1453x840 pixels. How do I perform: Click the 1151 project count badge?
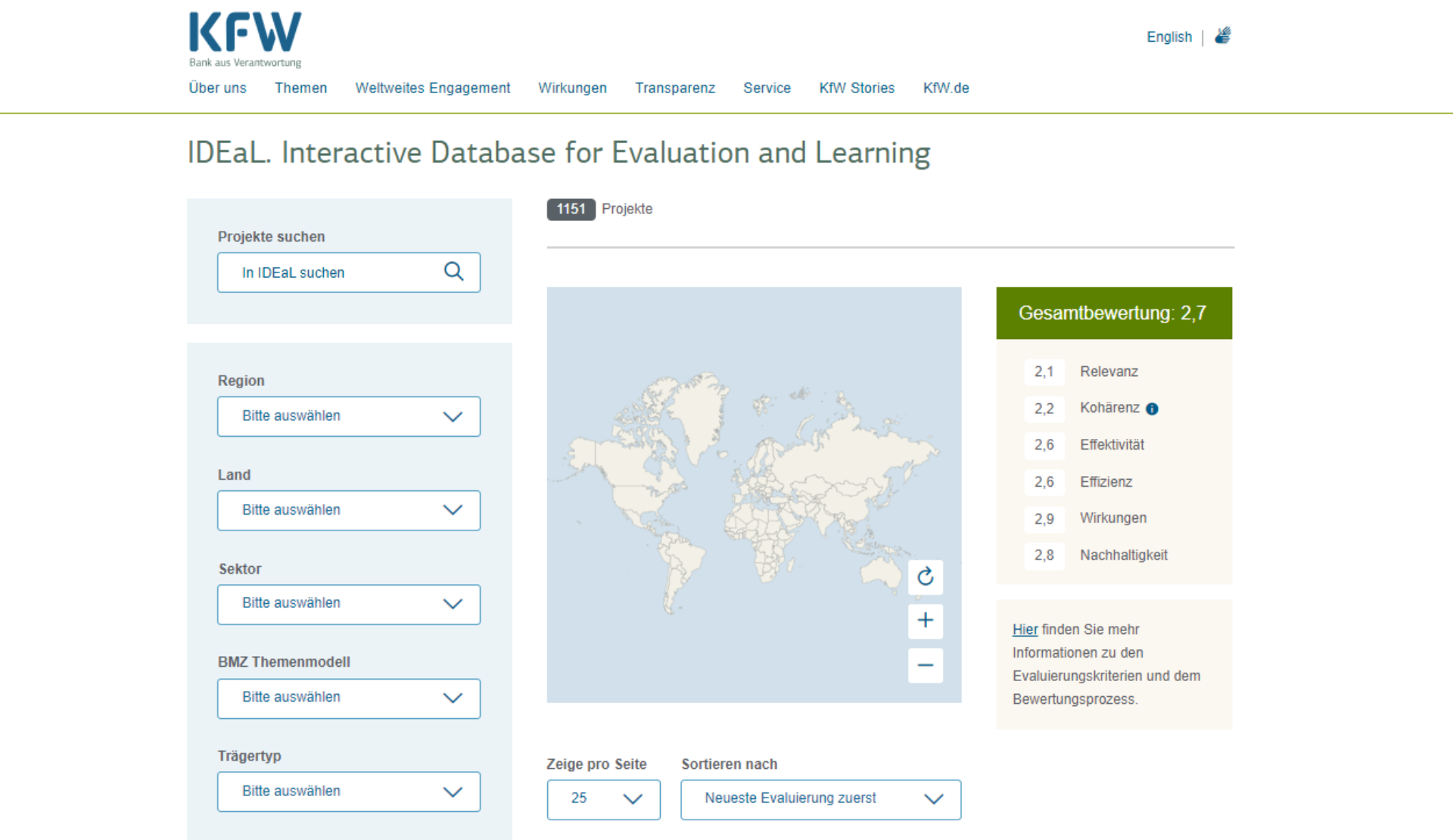coord(571,209)
